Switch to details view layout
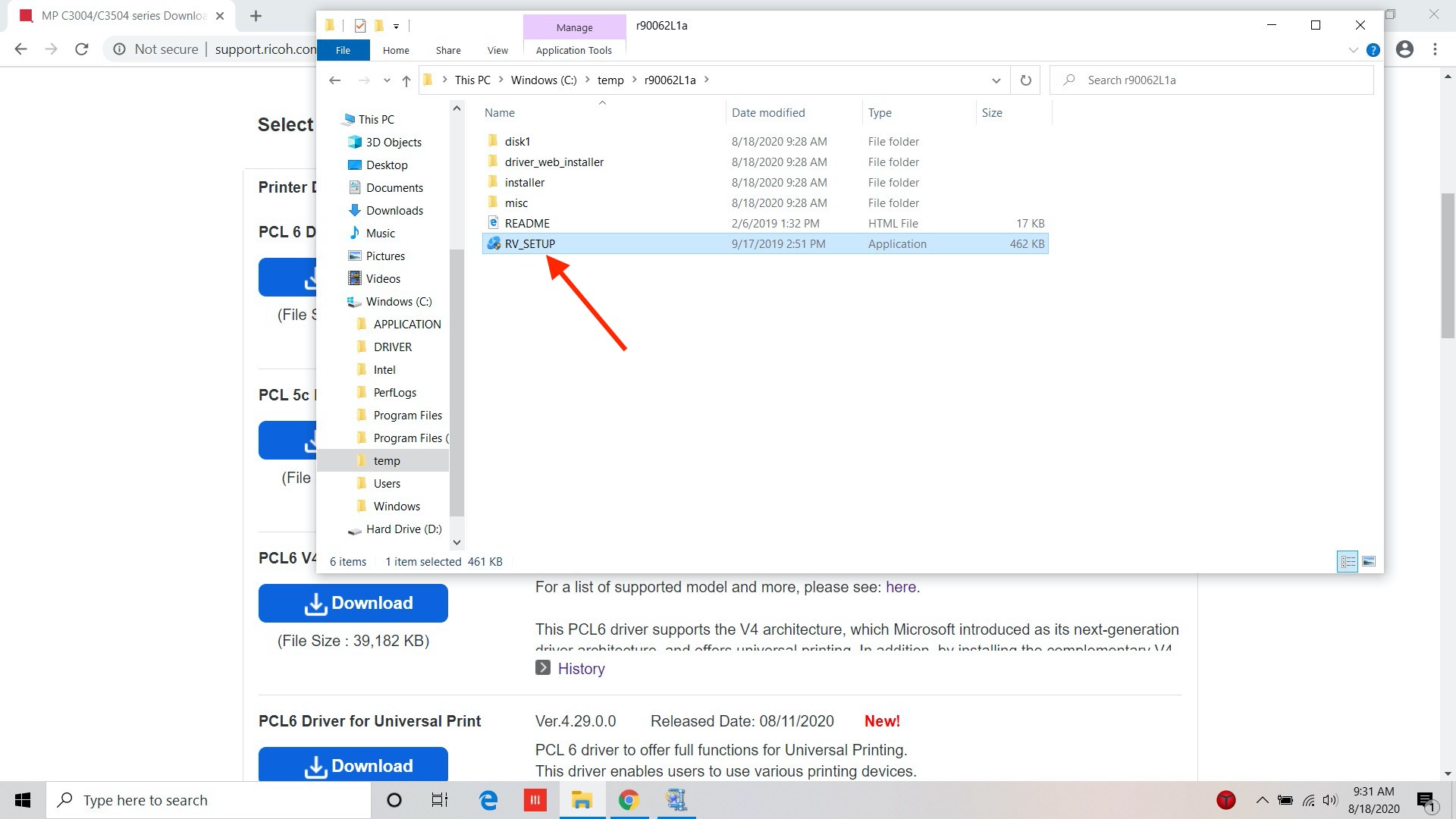This screenshot has width=1456, height=819. click(x=1348, y=561)
